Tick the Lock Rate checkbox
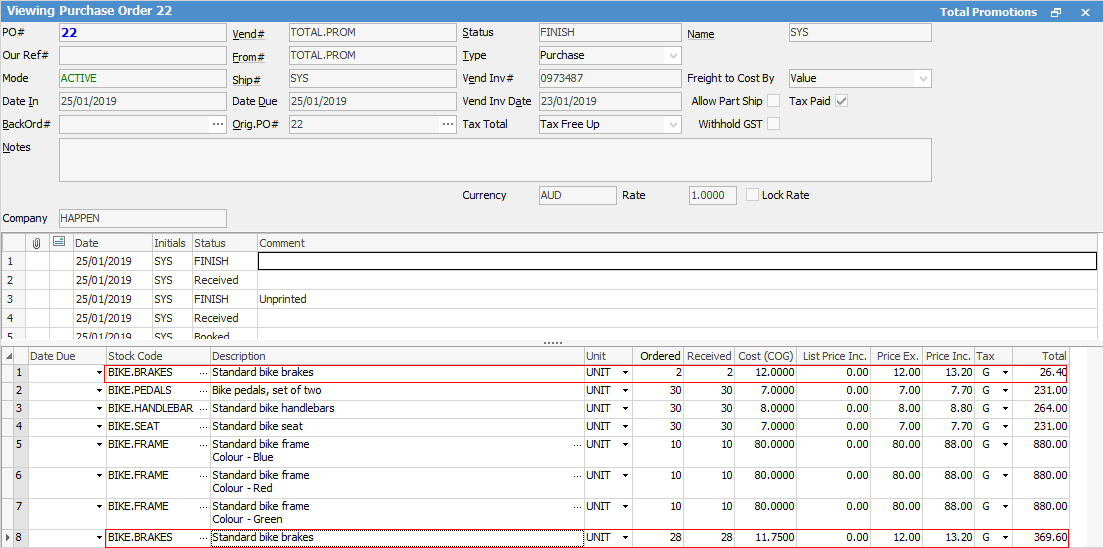The height and width of the screenshot is (548, 1104). (x=753, y=195)
